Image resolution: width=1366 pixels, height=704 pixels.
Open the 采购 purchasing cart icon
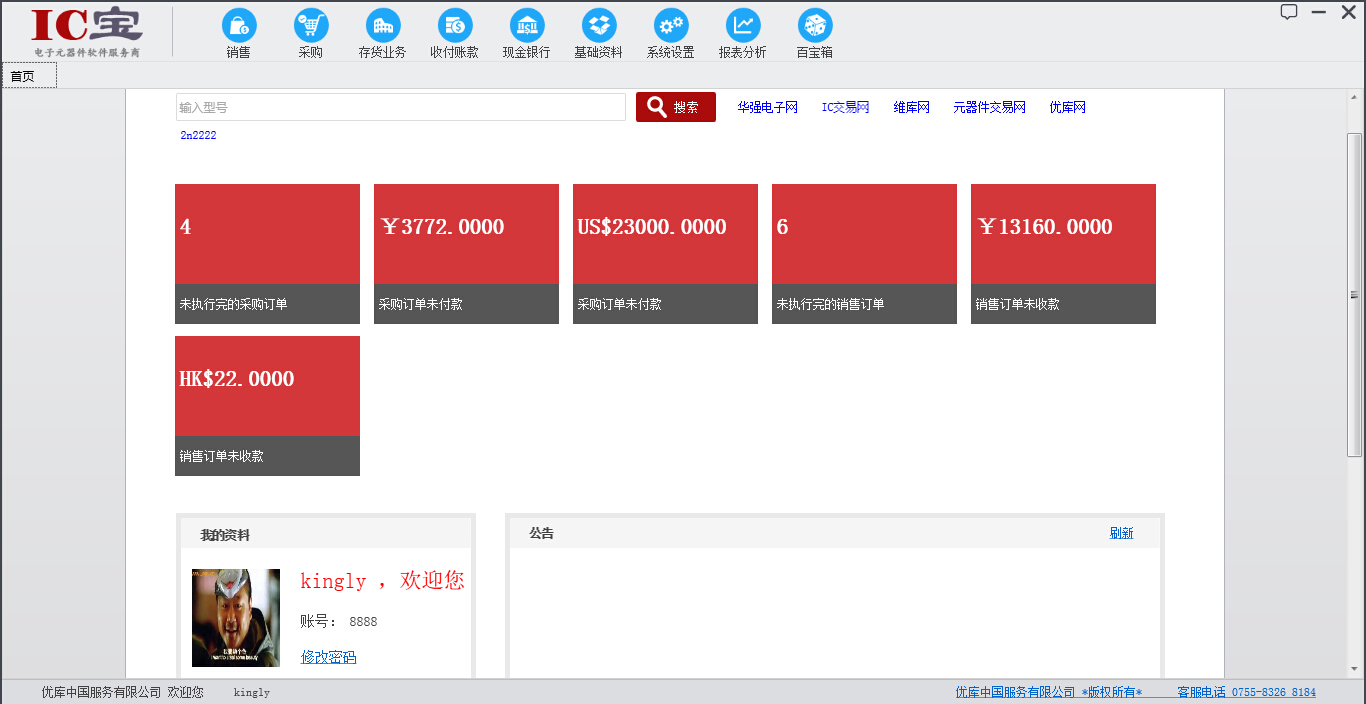pyautogui.click(x=311, y=34)
